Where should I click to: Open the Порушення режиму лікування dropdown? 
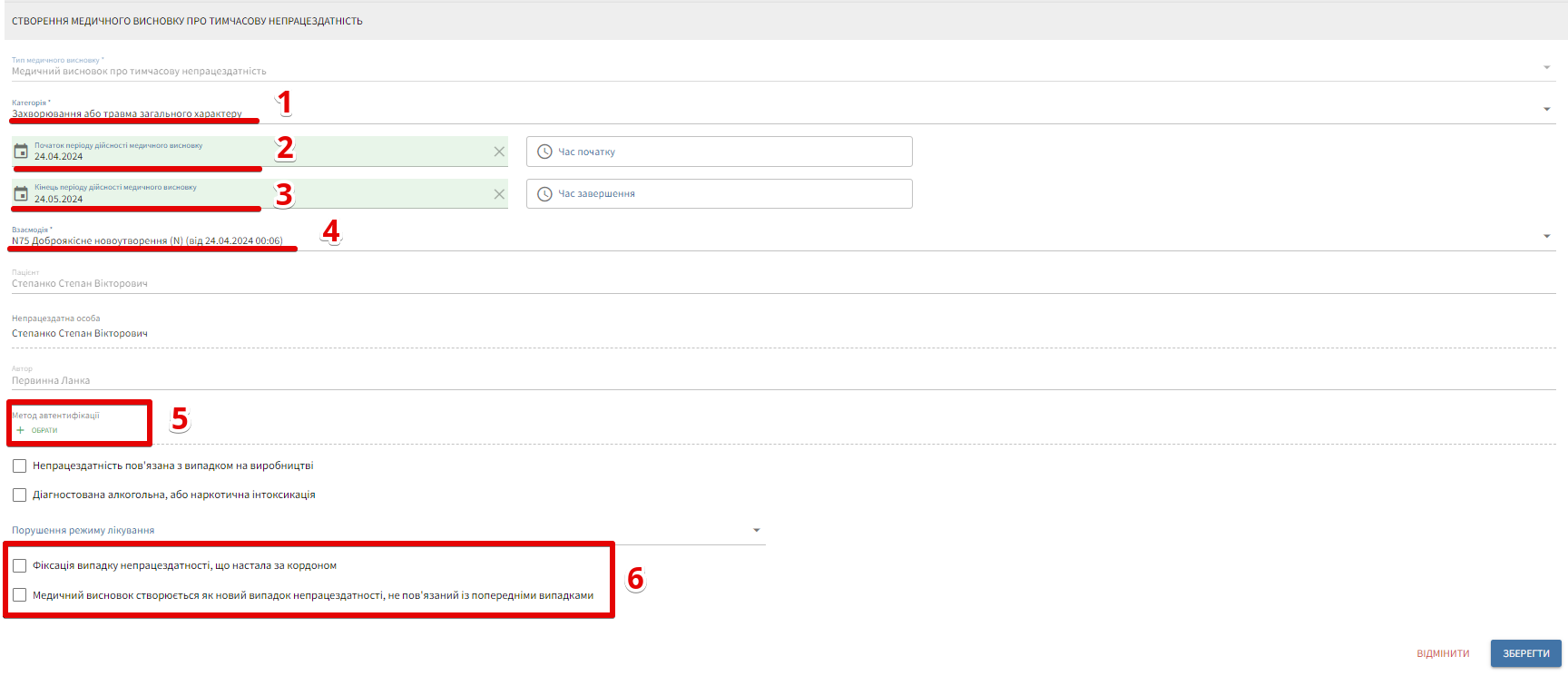pyautogui.click(x=756, y=531)
